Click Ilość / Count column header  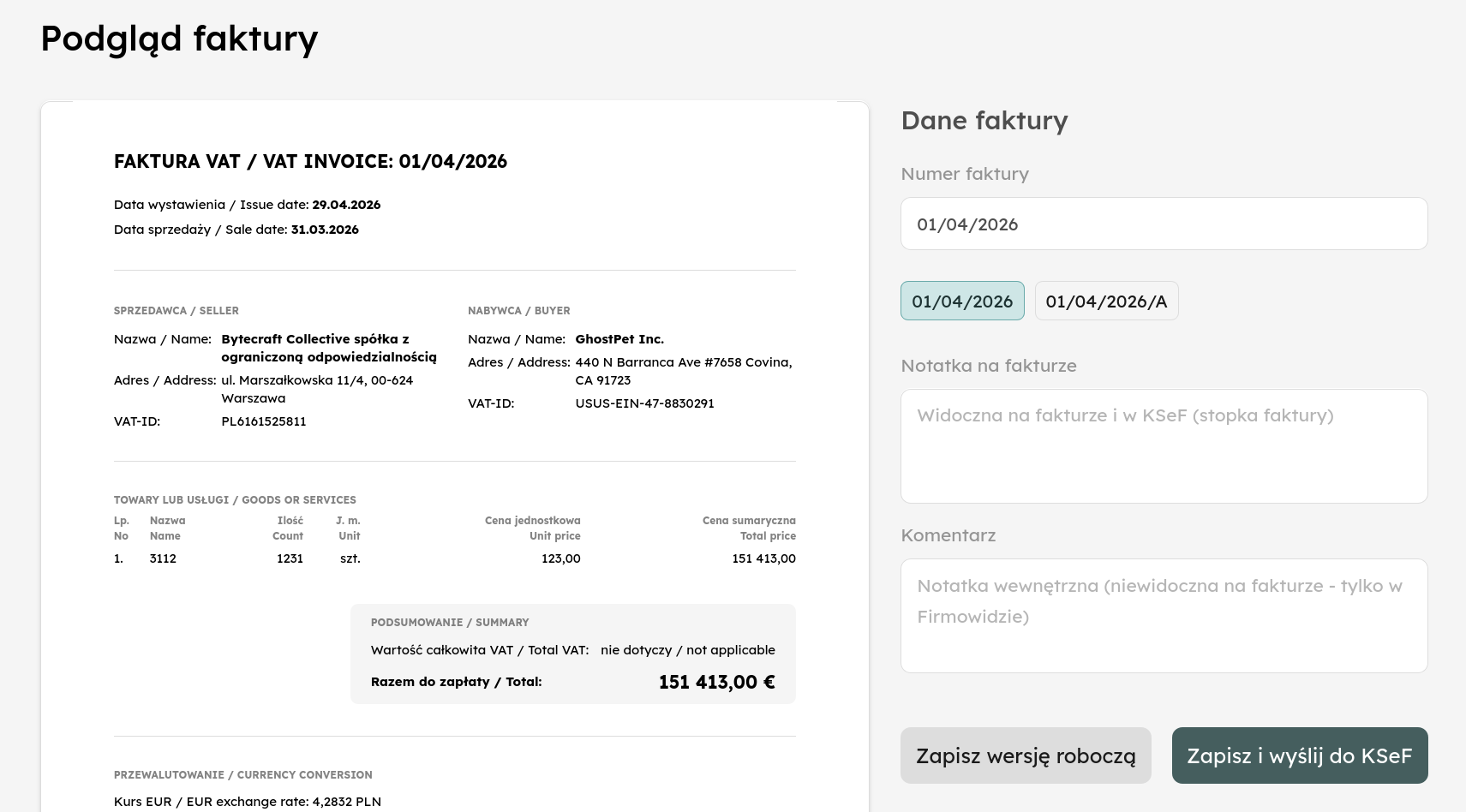[288, 528]
